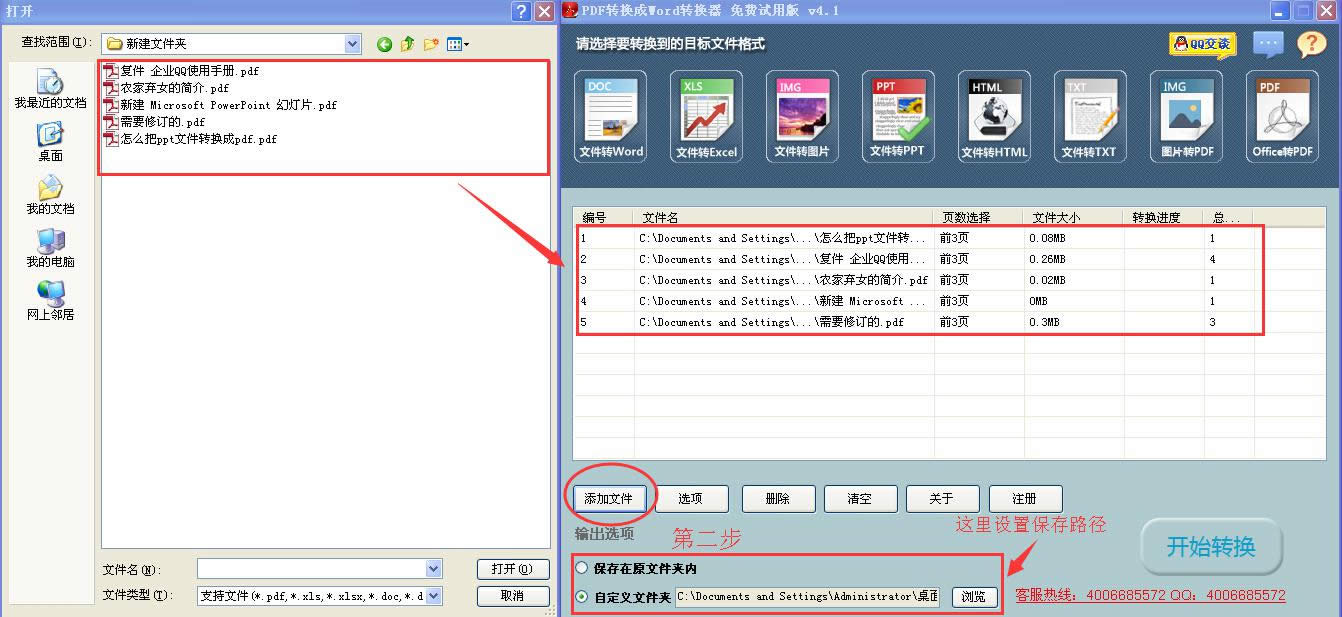Image resolution: width=1342 pixels, height=617 pixels.
Task: Click the 添加文件 button
Action: tap(610, 498)
